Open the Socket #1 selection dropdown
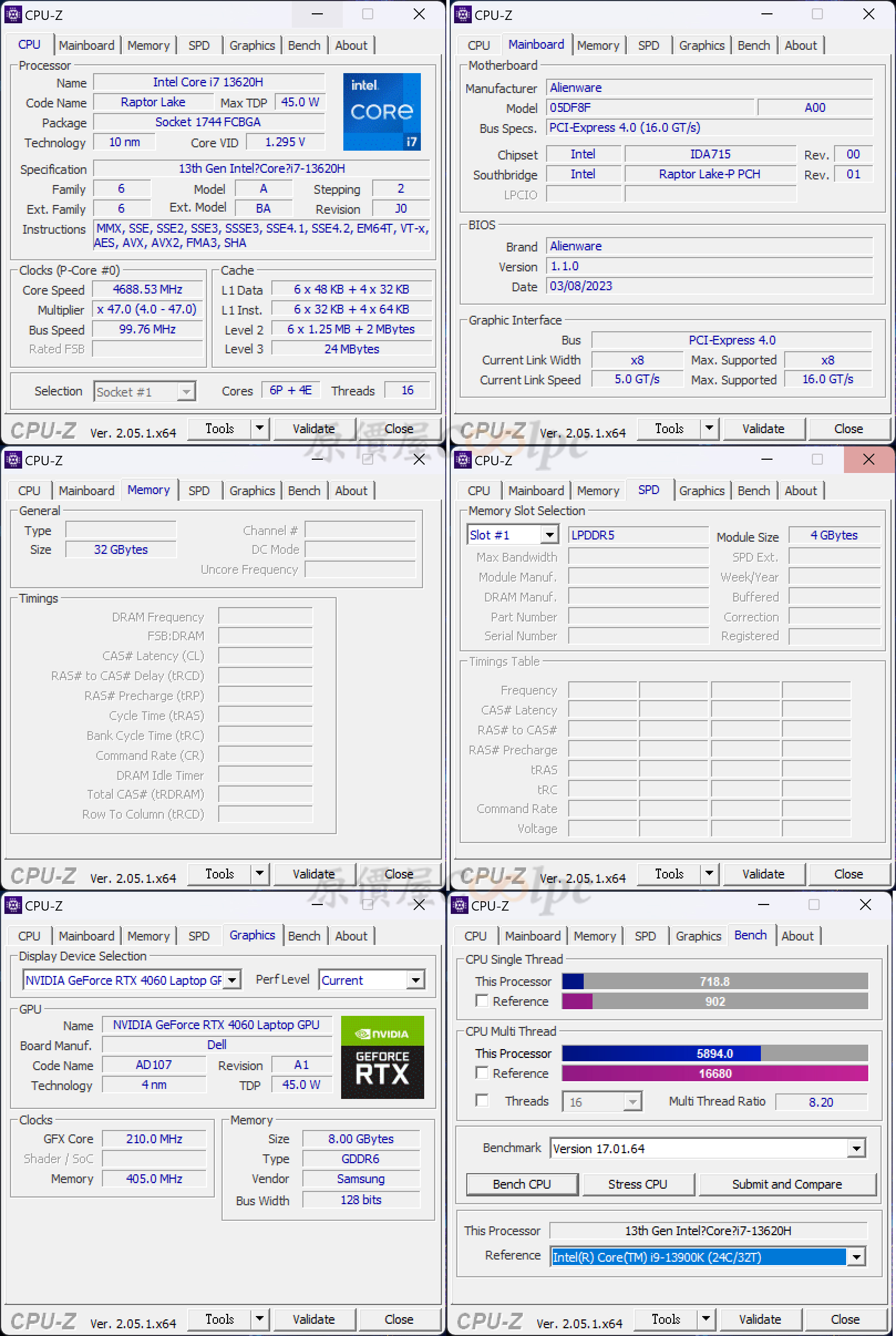This screenshot has width=896, height=1336. click(x=145, y=392)
